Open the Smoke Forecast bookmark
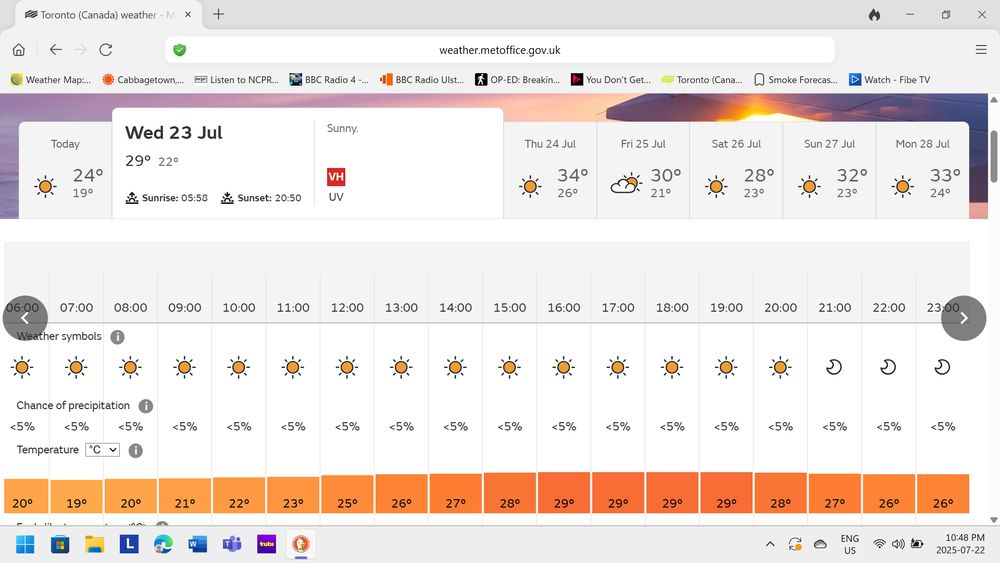This screenshot has width=1000, height=563. tap(795, 80)
